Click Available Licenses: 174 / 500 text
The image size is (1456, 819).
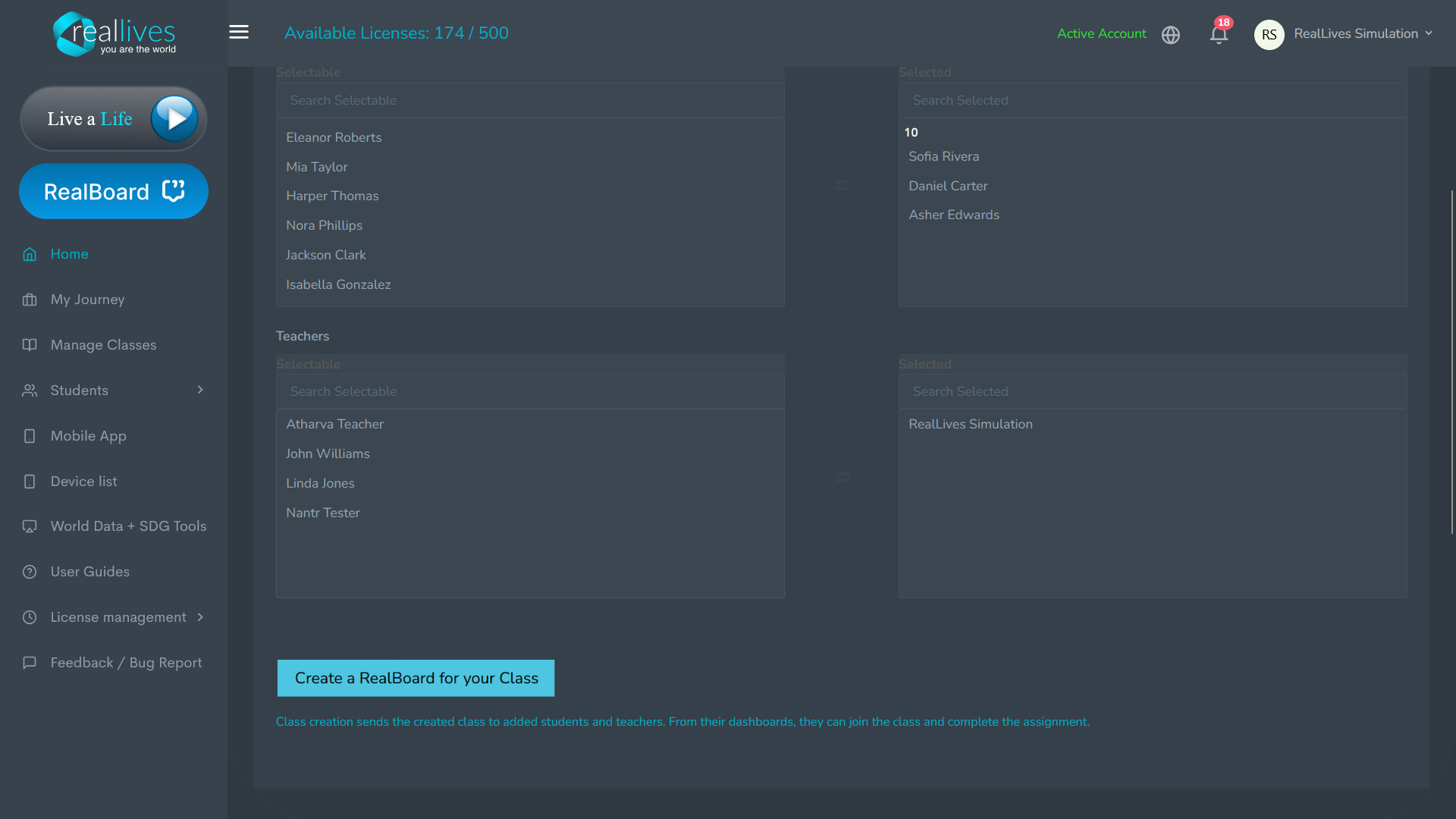coord(397,33)
